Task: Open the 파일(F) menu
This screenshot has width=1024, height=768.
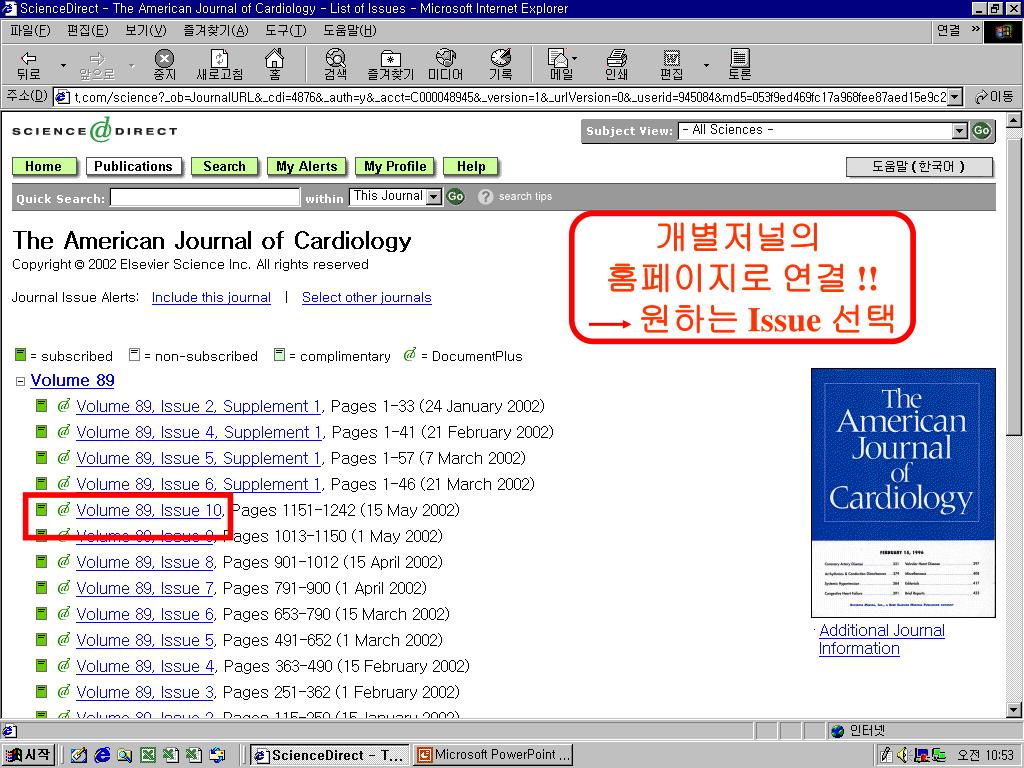Action: point(30,30)
